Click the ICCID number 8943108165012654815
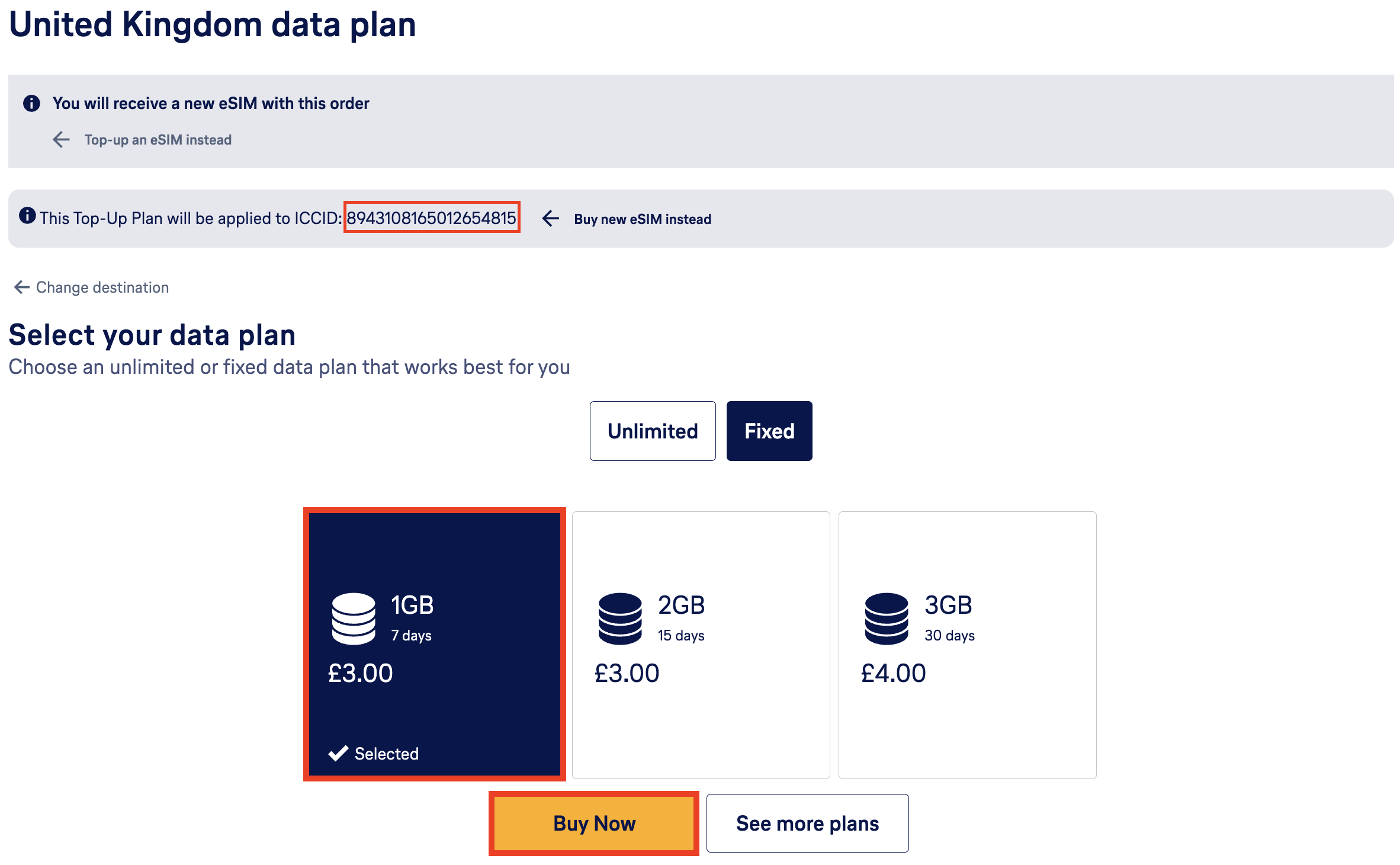This screenshot has width=1400, height=865. (x=431, y=218)
